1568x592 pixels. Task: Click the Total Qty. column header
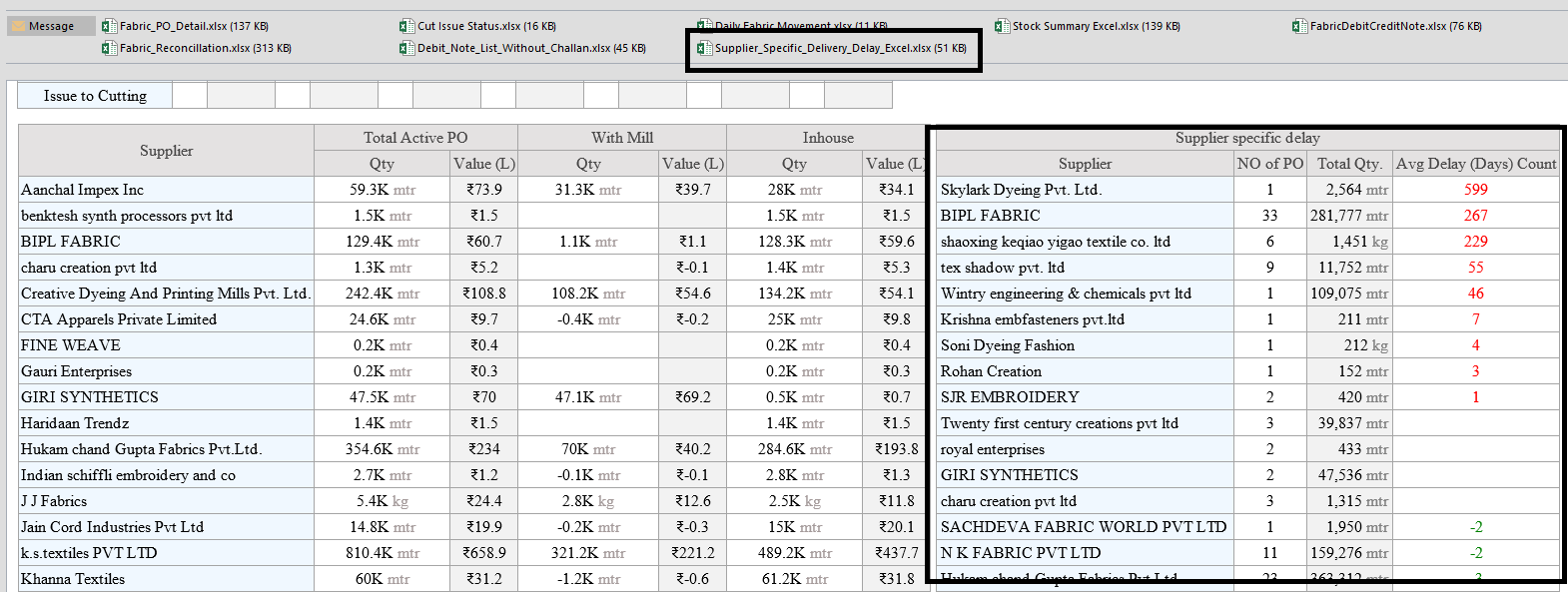[1349, 164]
